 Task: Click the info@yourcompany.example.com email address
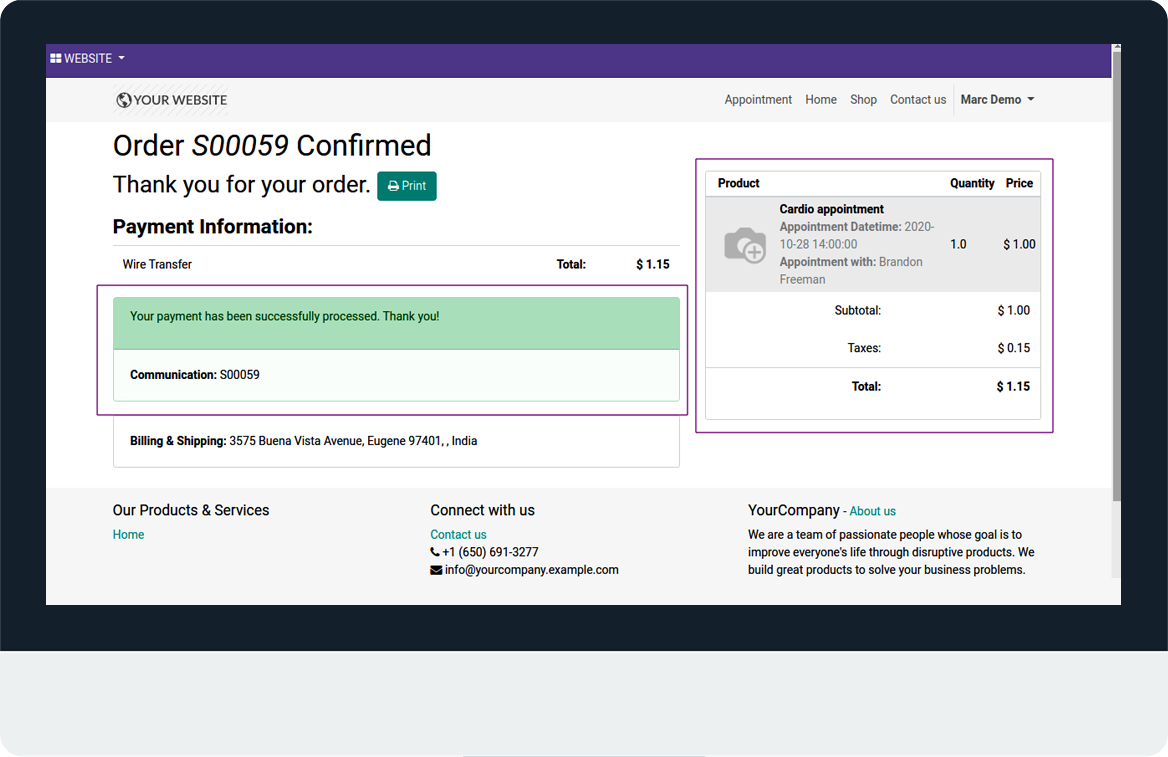click(x=532, y=570)
